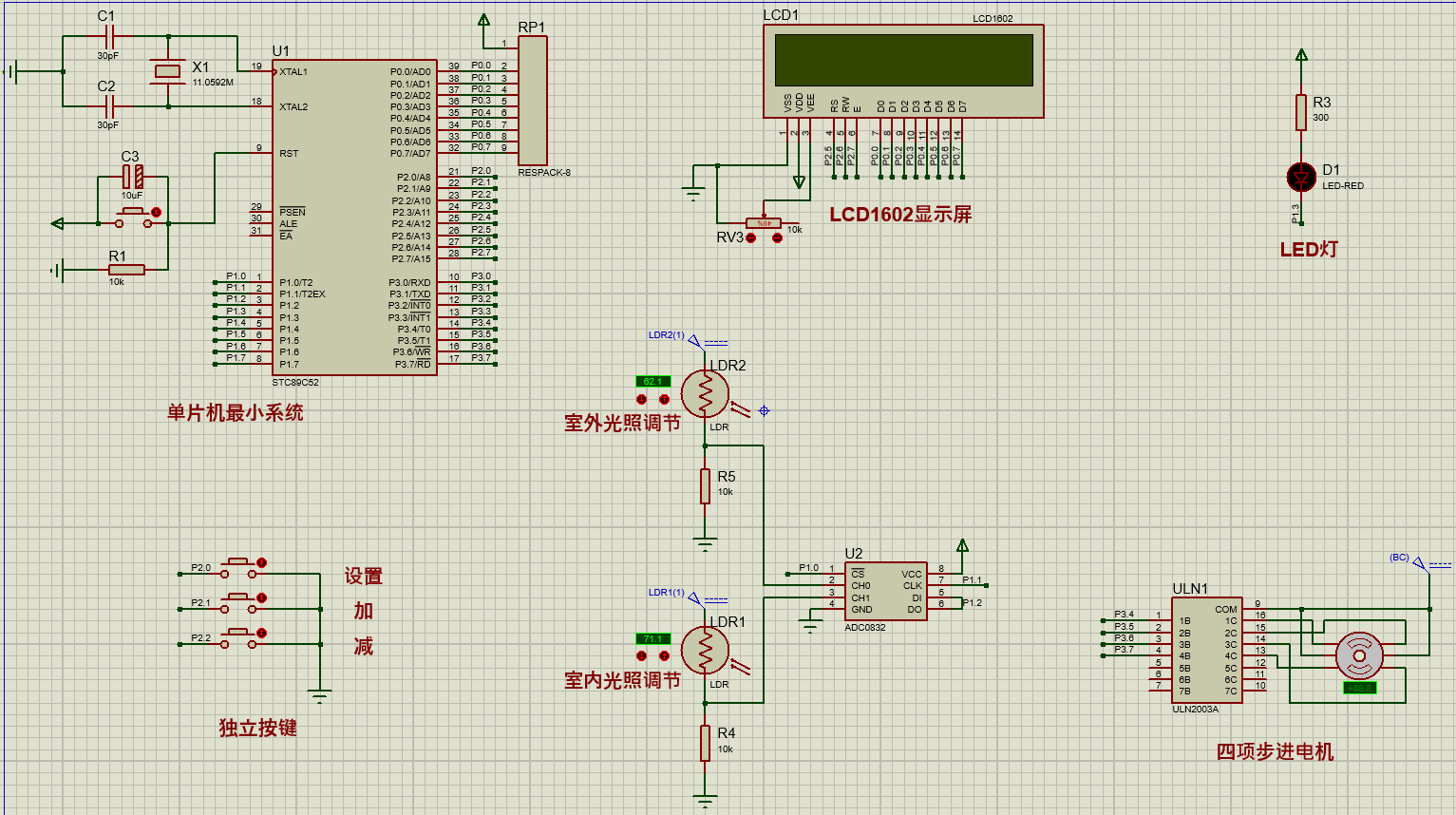Viewport: 1456px width, 815px height.
Task: Select the X1 crystal oscillator component
Action: 168,72
